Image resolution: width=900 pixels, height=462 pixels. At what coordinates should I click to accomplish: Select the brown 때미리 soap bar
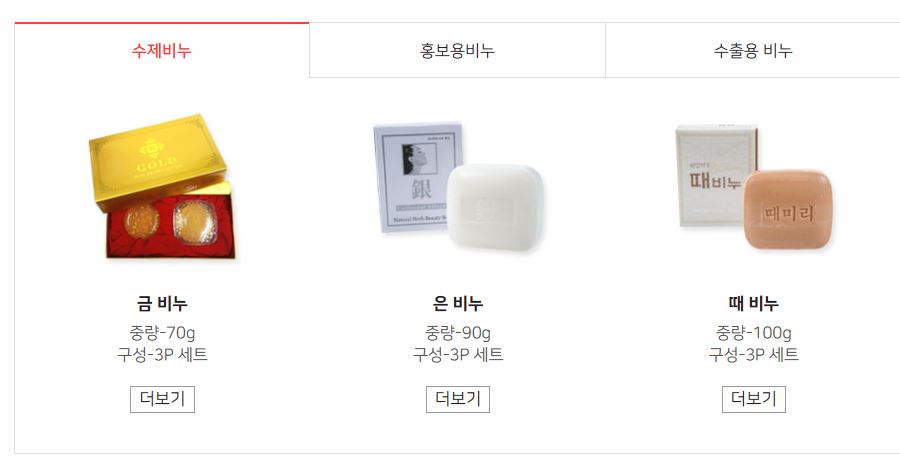tap(788, 209)
